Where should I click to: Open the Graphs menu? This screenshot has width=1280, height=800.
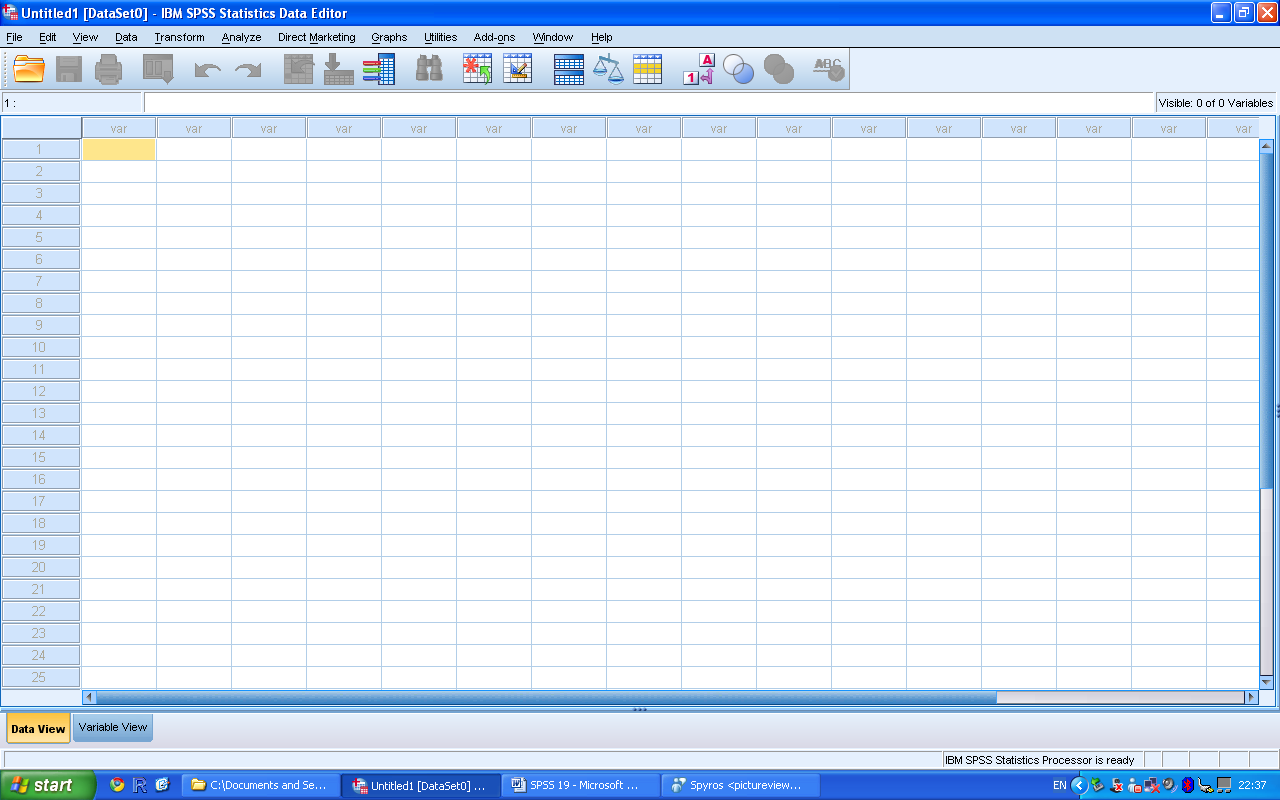pos(389,37)
